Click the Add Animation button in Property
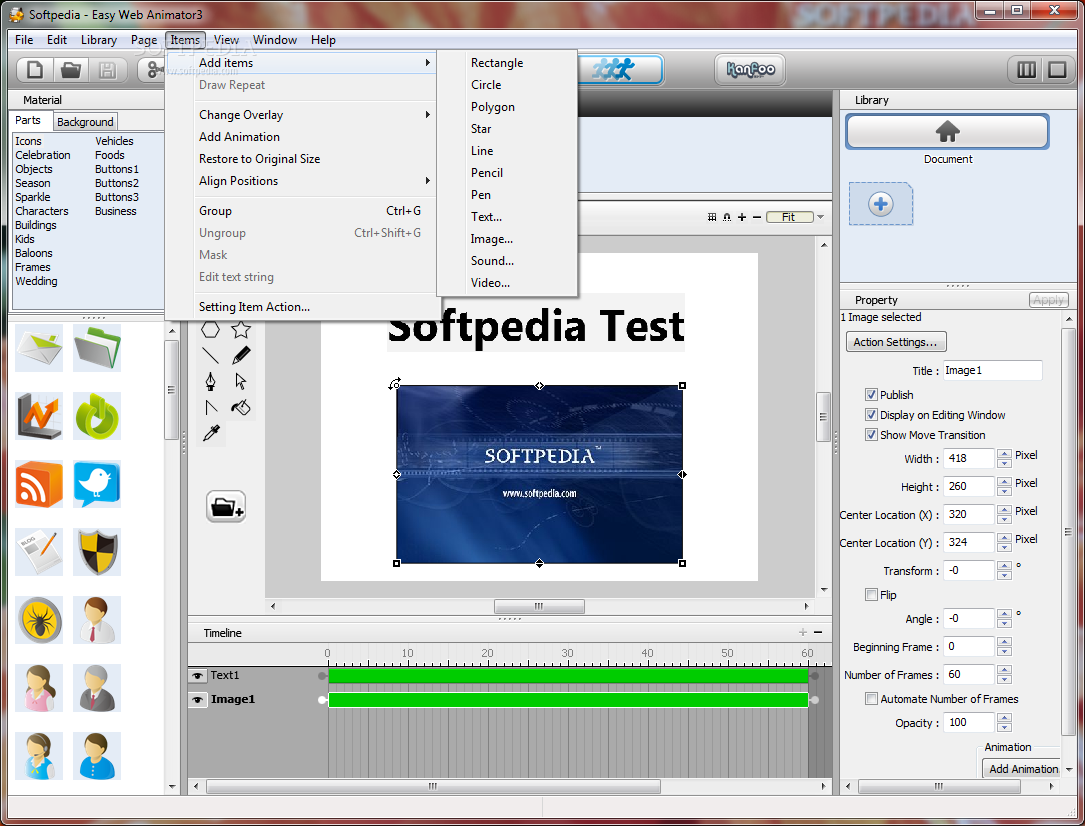1085x826 pixels. click(1023, 769)
